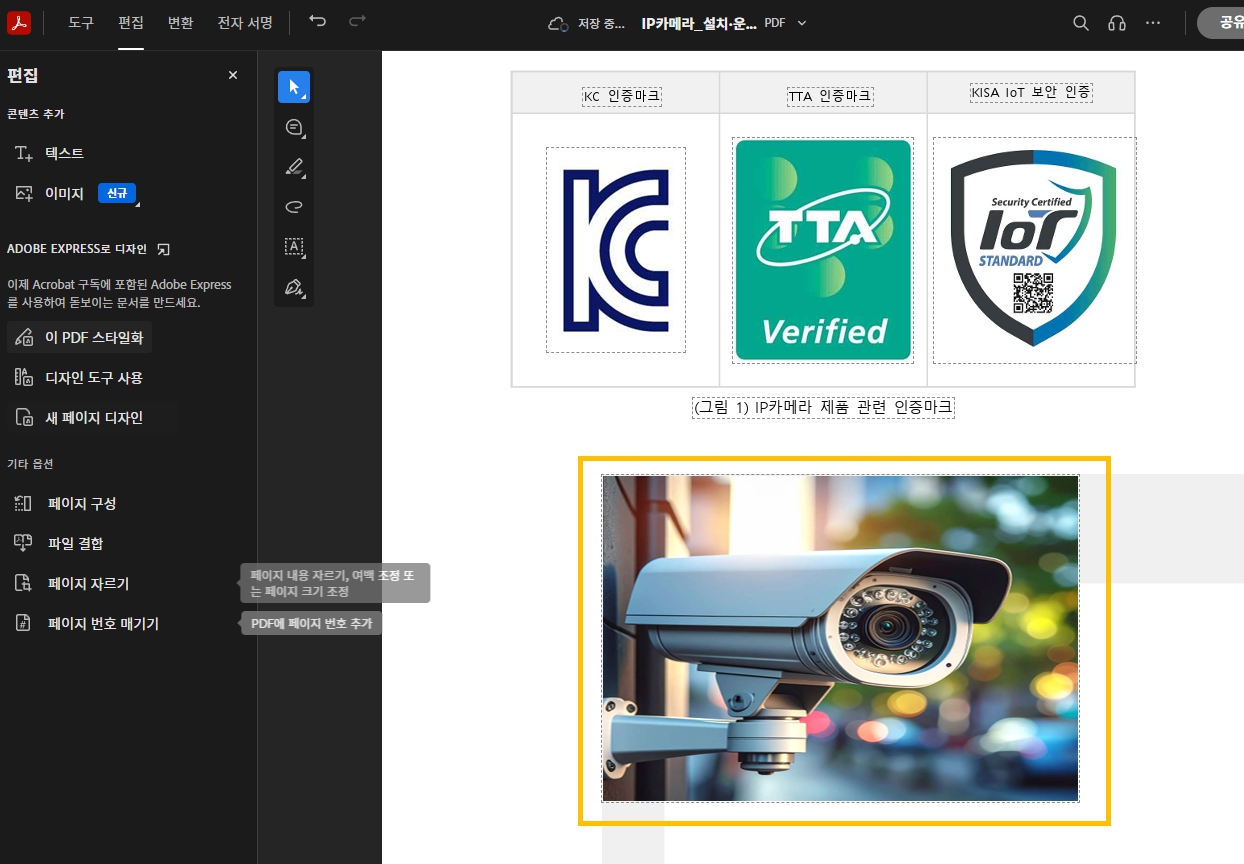
Task: Select the IoT Security Certified shield image
Action: [x=1034, y=250]
